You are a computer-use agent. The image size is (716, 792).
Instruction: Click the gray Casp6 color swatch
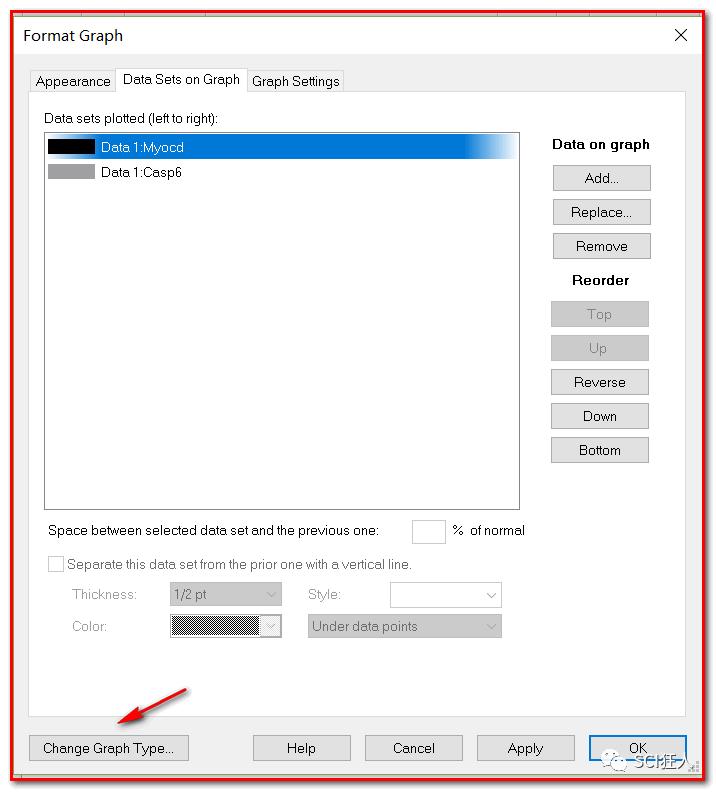(71, 172)
